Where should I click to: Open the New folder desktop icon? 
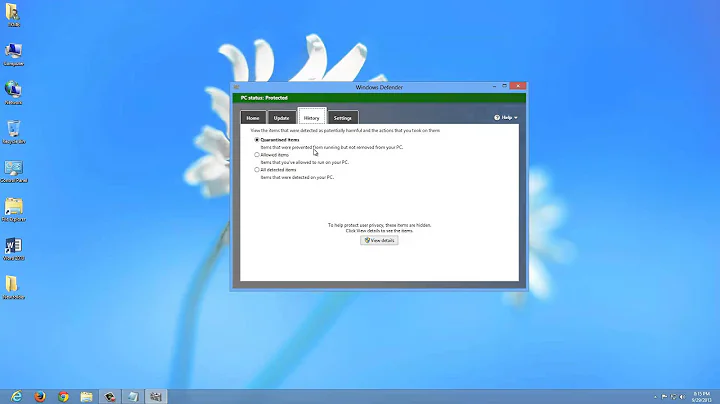point(13,287)
